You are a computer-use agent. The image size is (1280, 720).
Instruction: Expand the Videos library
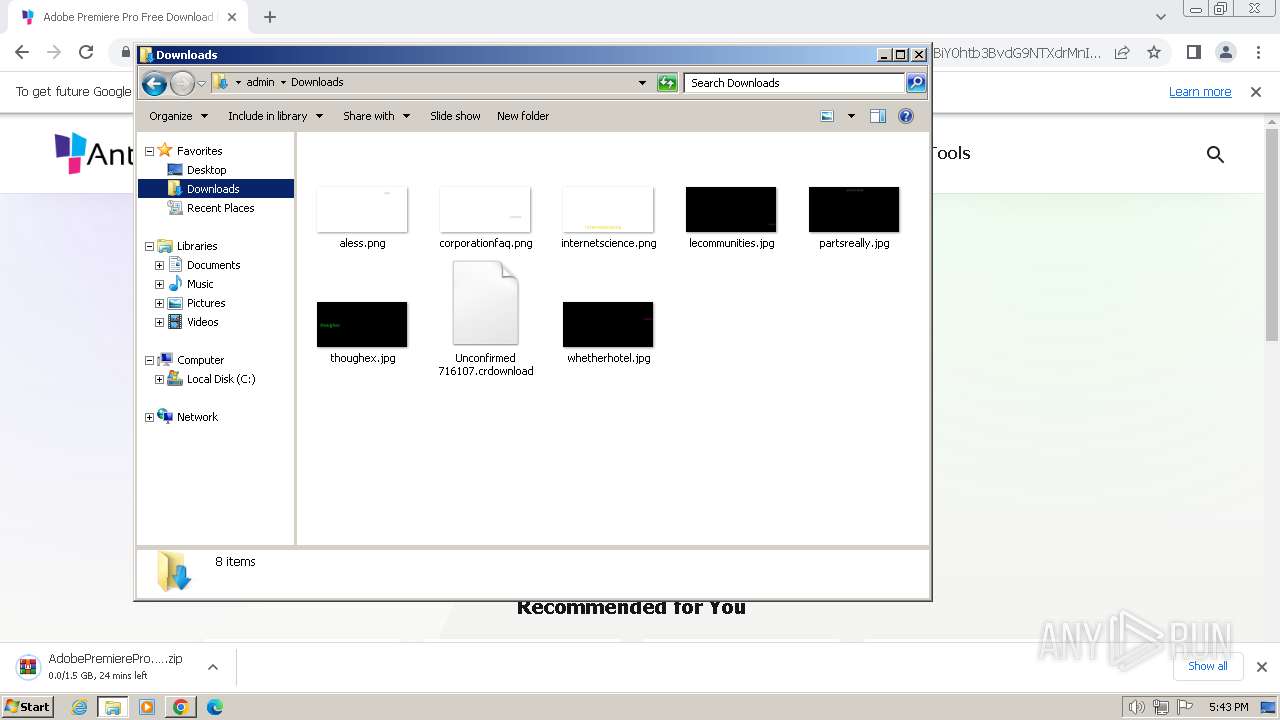159,322
